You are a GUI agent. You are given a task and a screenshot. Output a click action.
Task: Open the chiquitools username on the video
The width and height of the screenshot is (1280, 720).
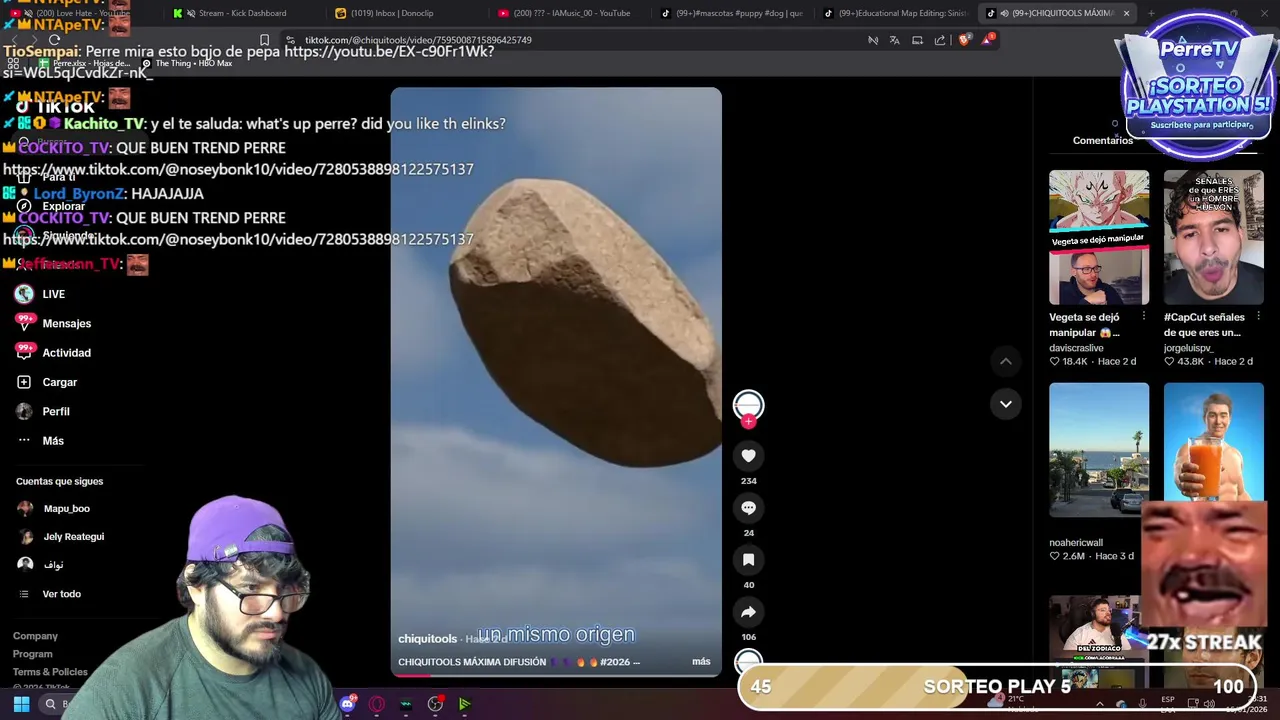tap(427, 639)
